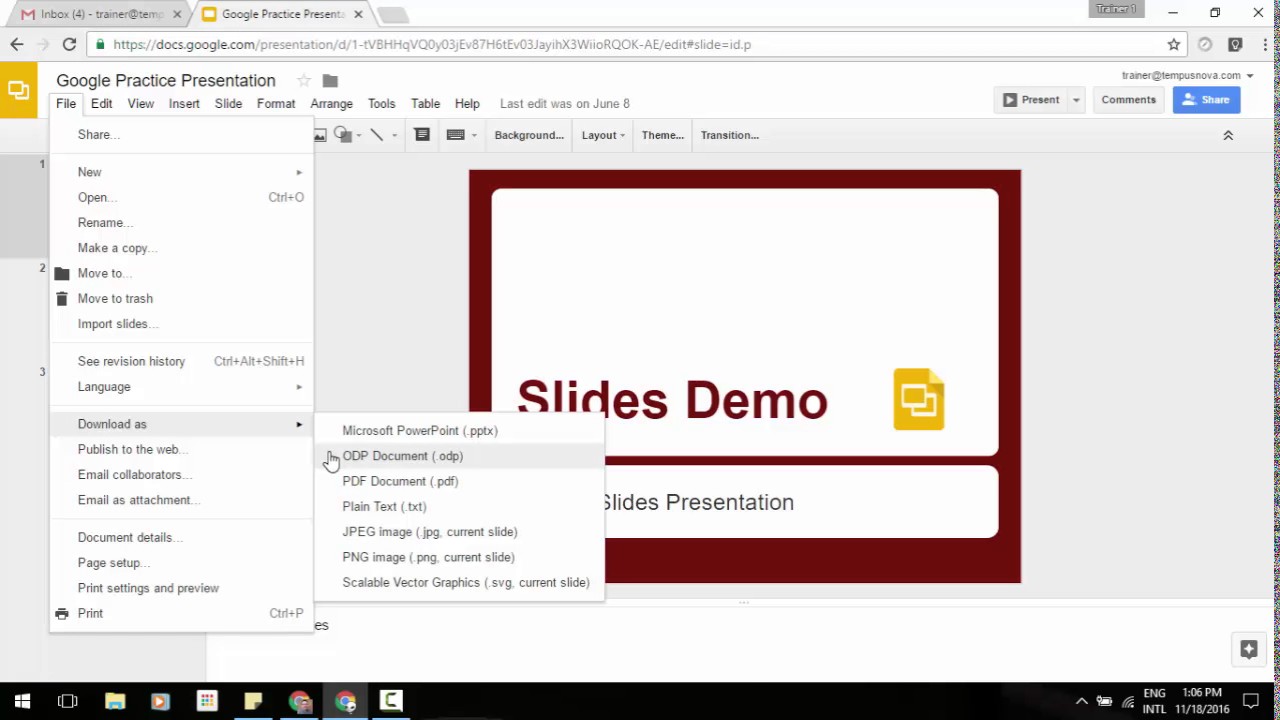Image resolution: width=1280 pixels, height=720 pixels.
Task: Open the Edit menu
Action: 102,103
